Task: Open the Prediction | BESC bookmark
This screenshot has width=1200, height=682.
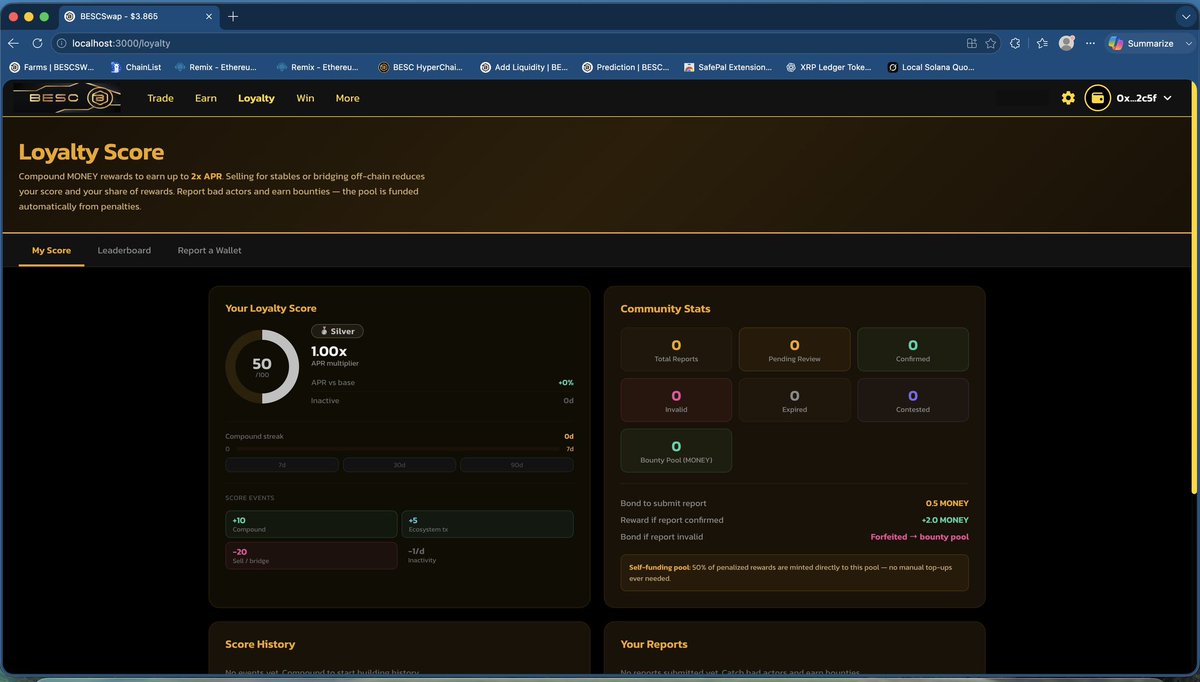Action: pyautogui.click(x=625, y=67)
